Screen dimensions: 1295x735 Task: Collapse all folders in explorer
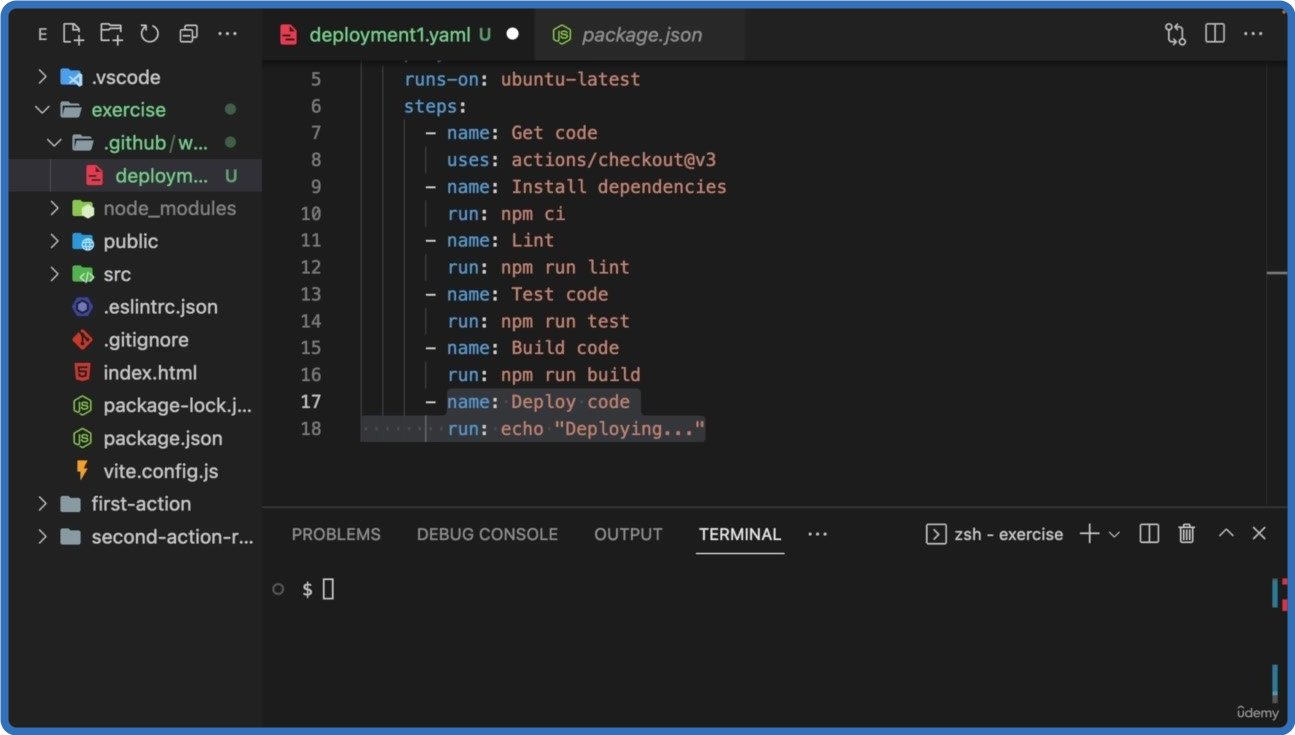click(x=188, y=34)
